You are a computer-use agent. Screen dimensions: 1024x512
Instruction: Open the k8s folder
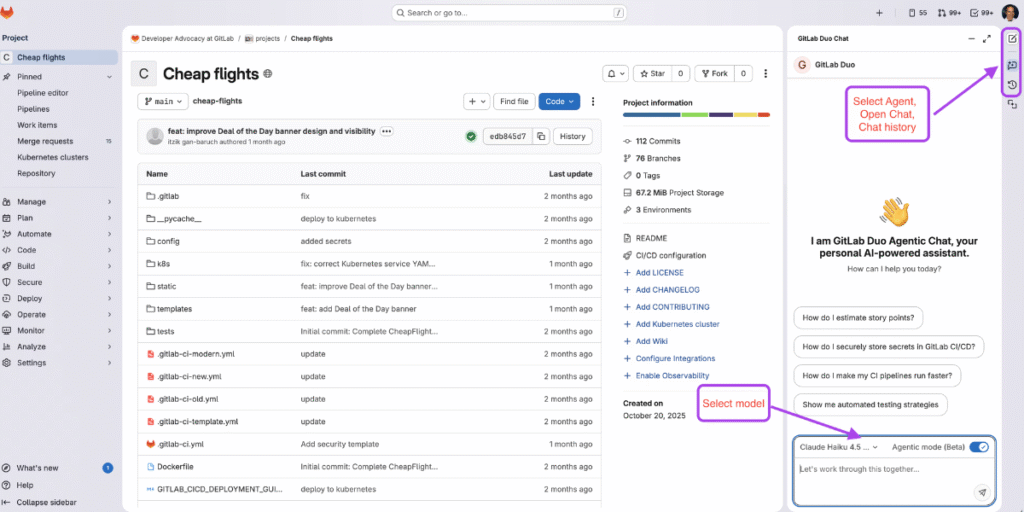[x=164, y=264]
